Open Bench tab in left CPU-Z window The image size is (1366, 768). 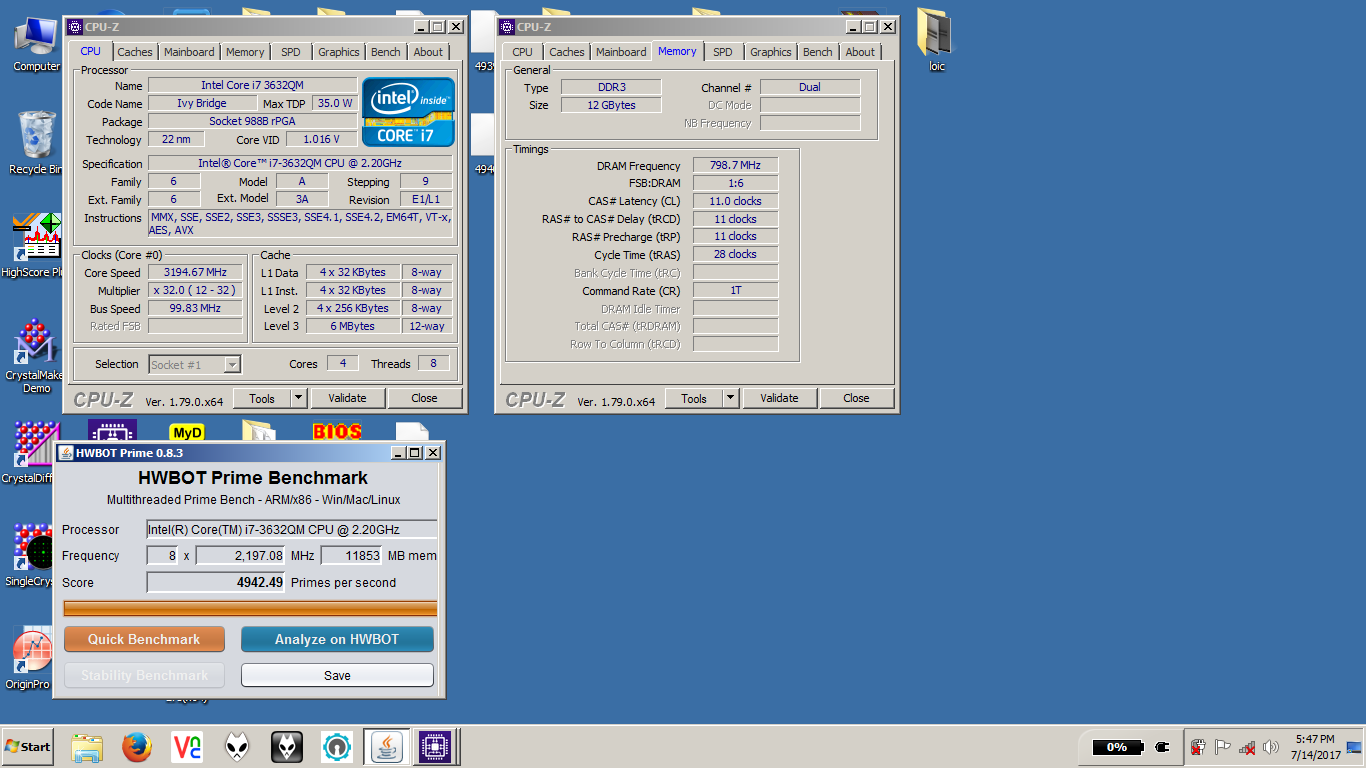click(386, 52)
